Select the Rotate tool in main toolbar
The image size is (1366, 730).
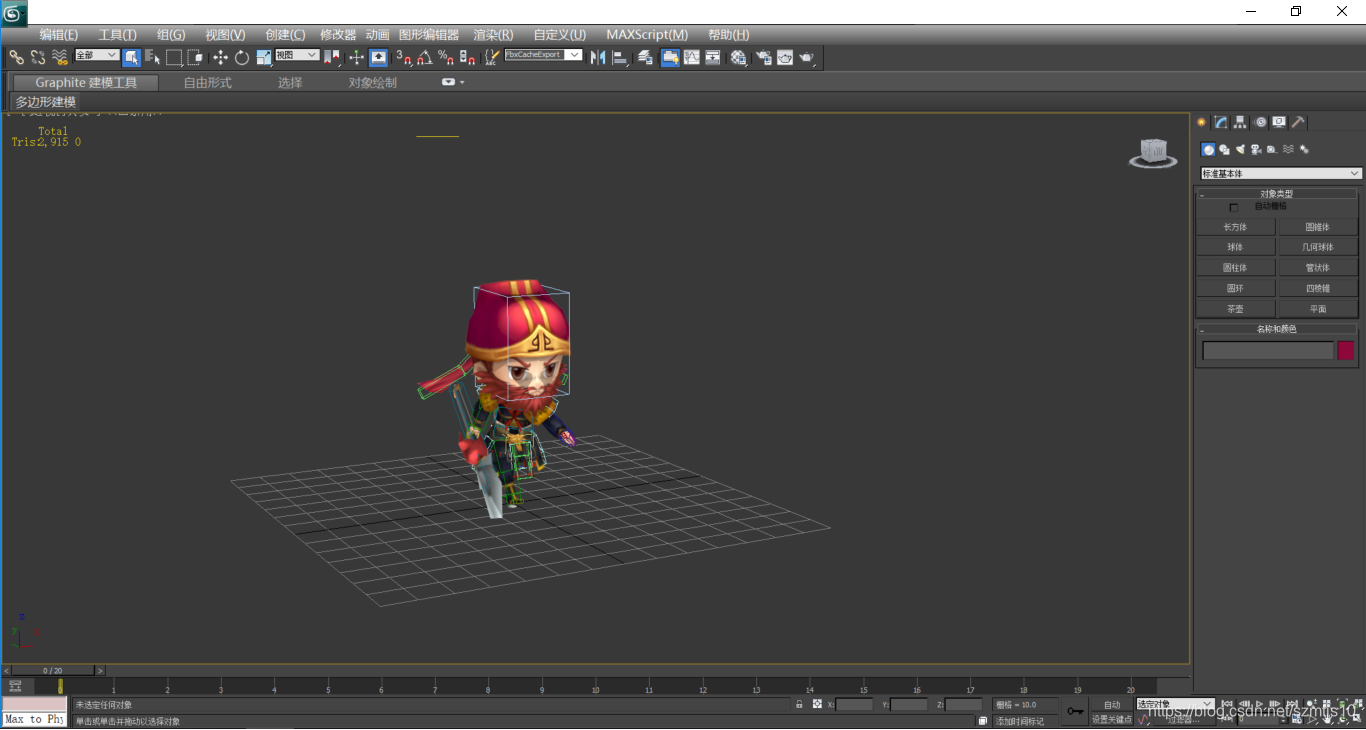(x=242, y=58)
